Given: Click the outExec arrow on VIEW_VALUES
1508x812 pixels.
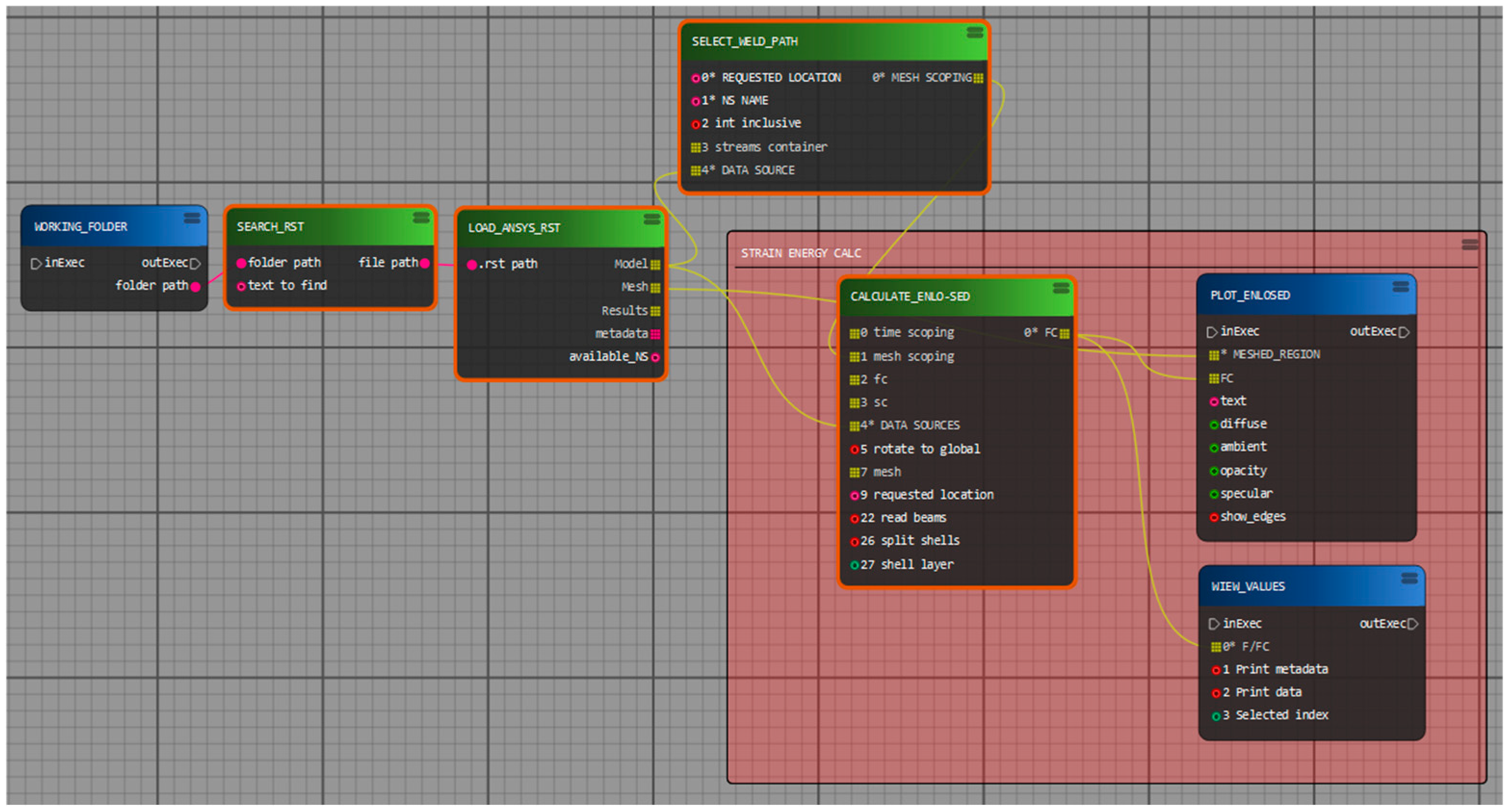Looking at the screenshot, I should click(1413, 624).
